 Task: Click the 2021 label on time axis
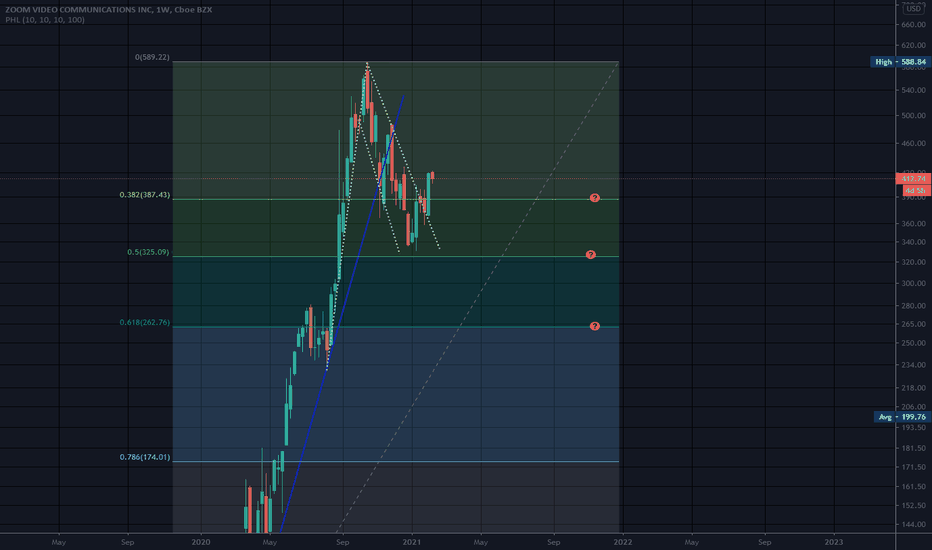[412, 542]
